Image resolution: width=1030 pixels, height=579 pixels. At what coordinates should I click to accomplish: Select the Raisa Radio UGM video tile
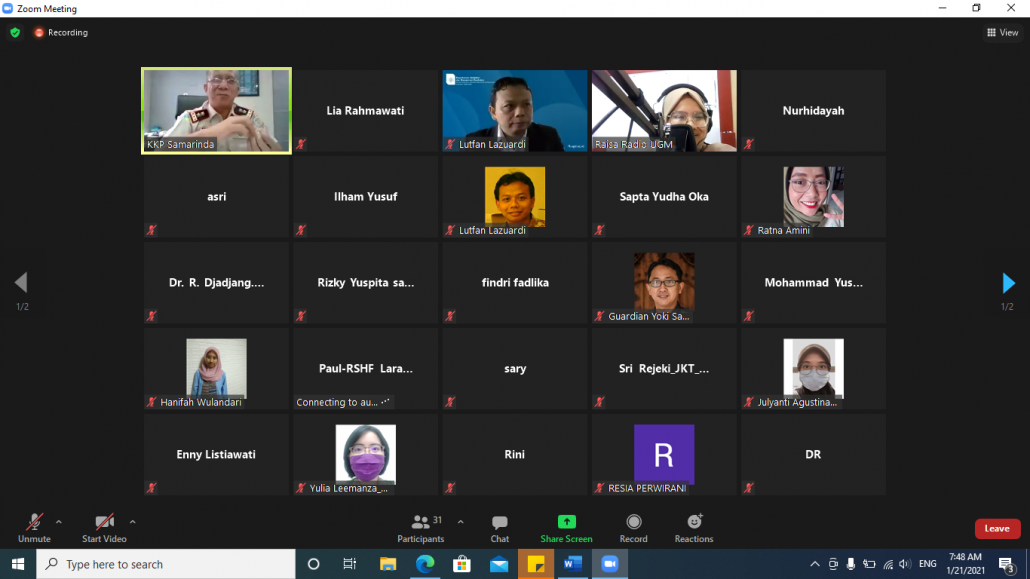point(664,110)
